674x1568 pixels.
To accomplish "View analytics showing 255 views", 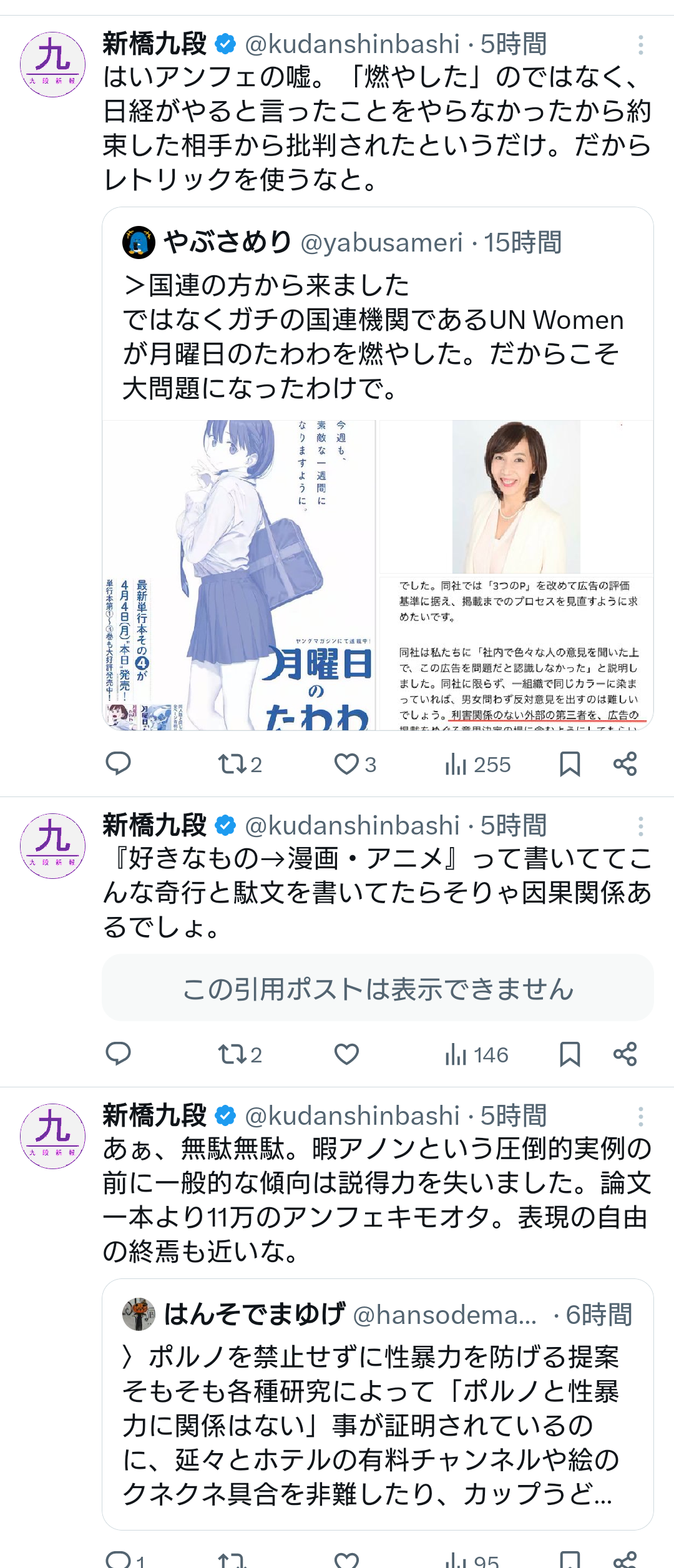I will (x=477, y=764).
